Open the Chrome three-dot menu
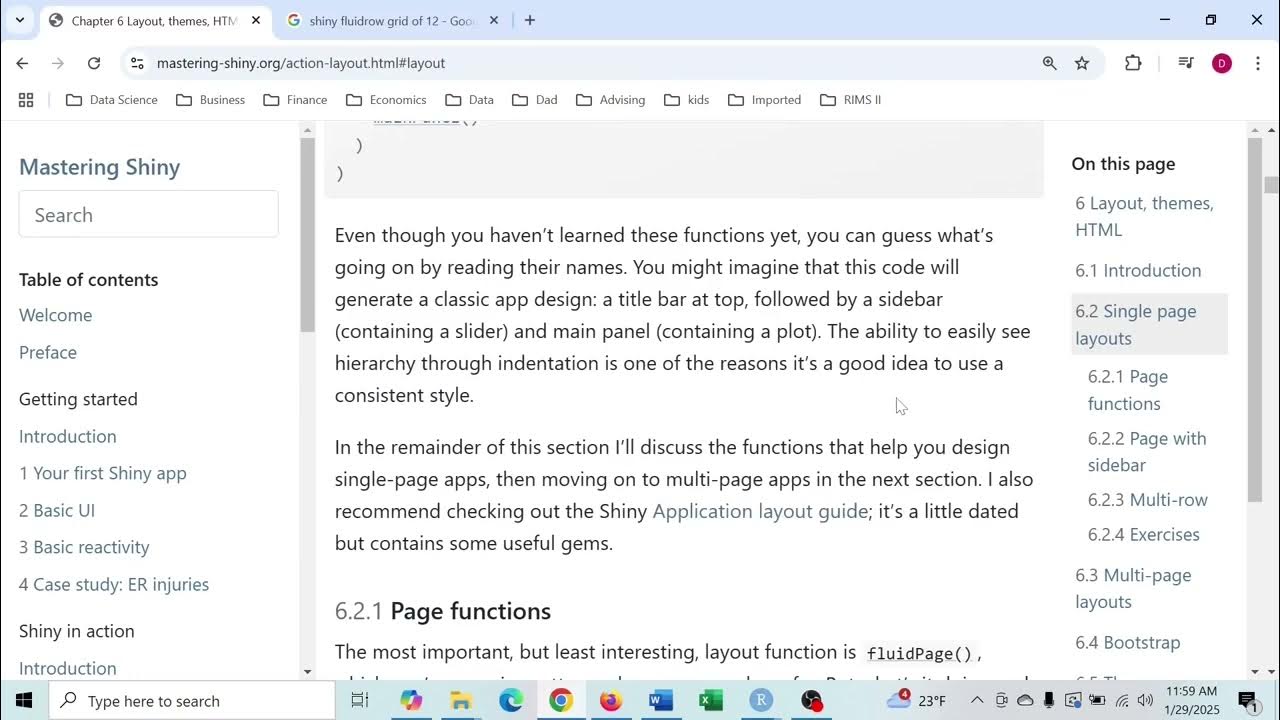This screenshot has width=1280, height=720. (x=1257, y=63)
